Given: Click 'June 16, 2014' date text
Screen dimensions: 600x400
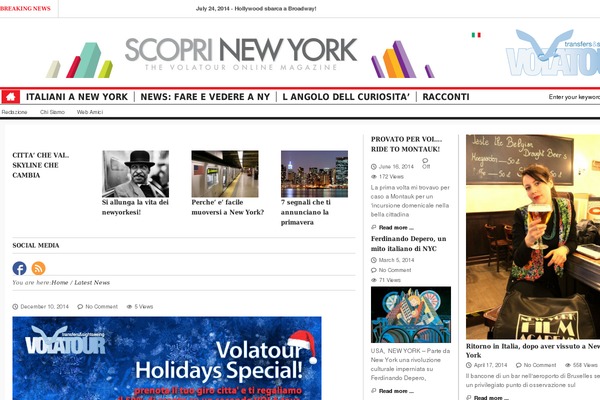Looking at the screenshot, I should click(x=396, y=167).
